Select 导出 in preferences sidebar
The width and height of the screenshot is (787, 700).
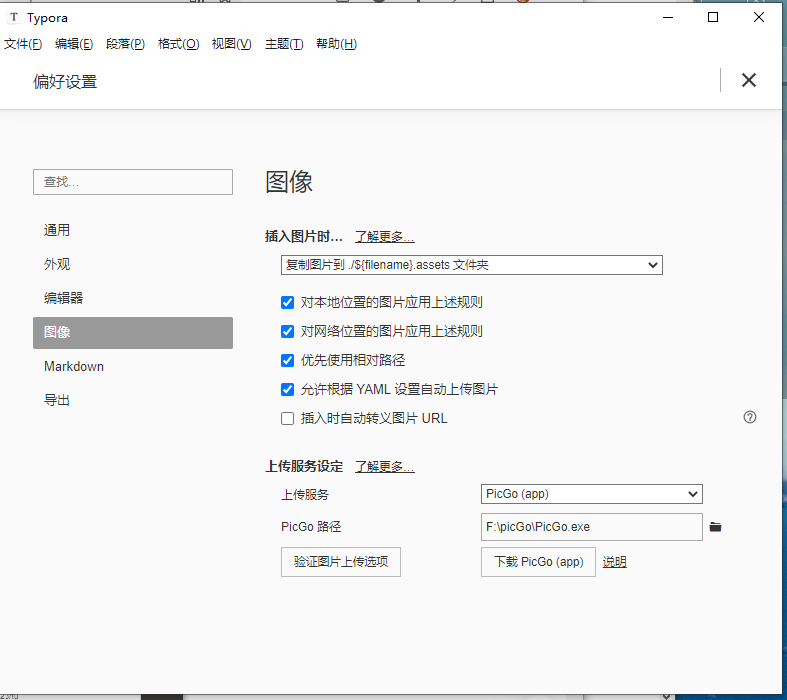[x=133, y=400]
